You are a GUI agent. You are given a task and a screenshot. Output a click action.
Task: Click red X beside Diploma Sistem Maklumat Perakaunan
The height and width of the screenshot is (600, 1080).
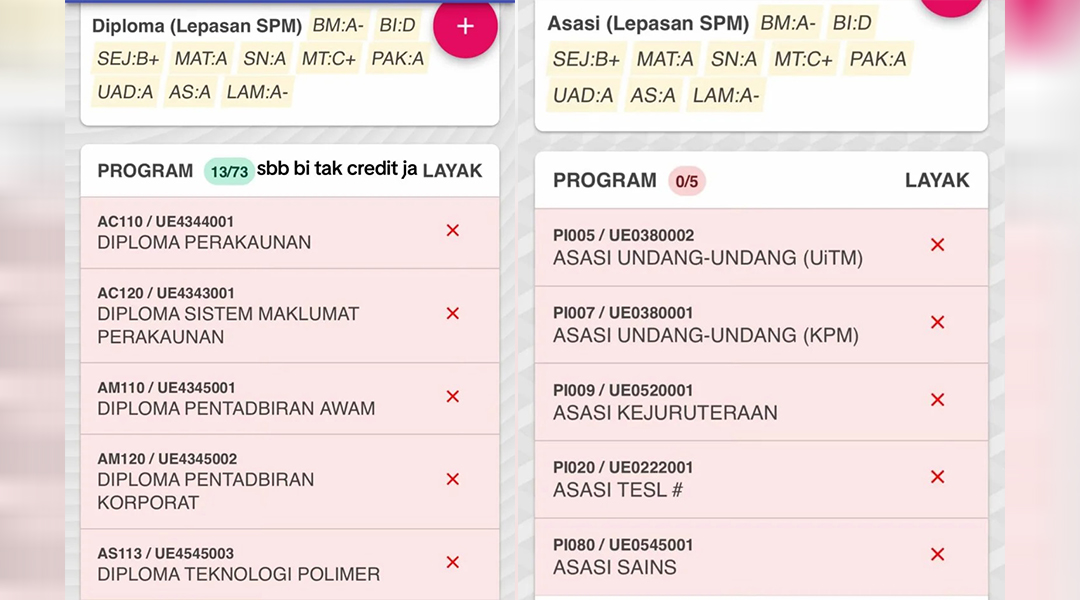(x=453, y=313)
